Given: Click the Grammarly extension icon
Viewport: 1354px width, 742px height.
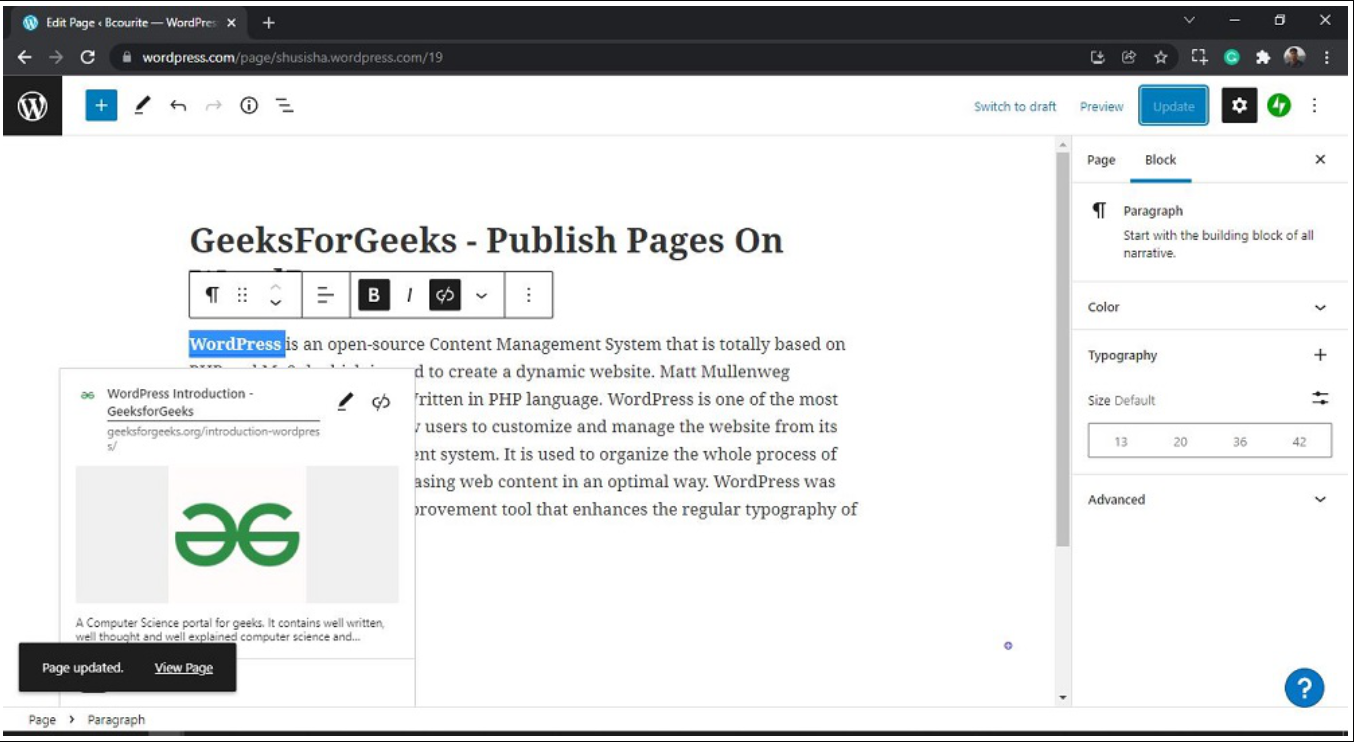Looking at the screenshot, I should (x=1232, y=57).
